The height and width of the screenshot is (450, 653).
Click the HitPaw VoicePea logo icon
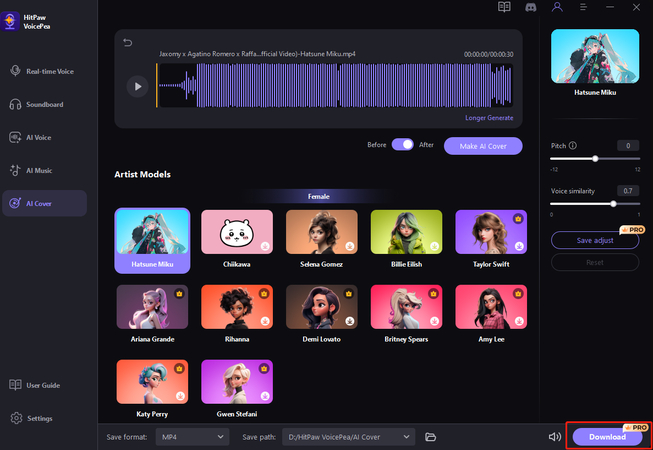click(x=10, y=21)
